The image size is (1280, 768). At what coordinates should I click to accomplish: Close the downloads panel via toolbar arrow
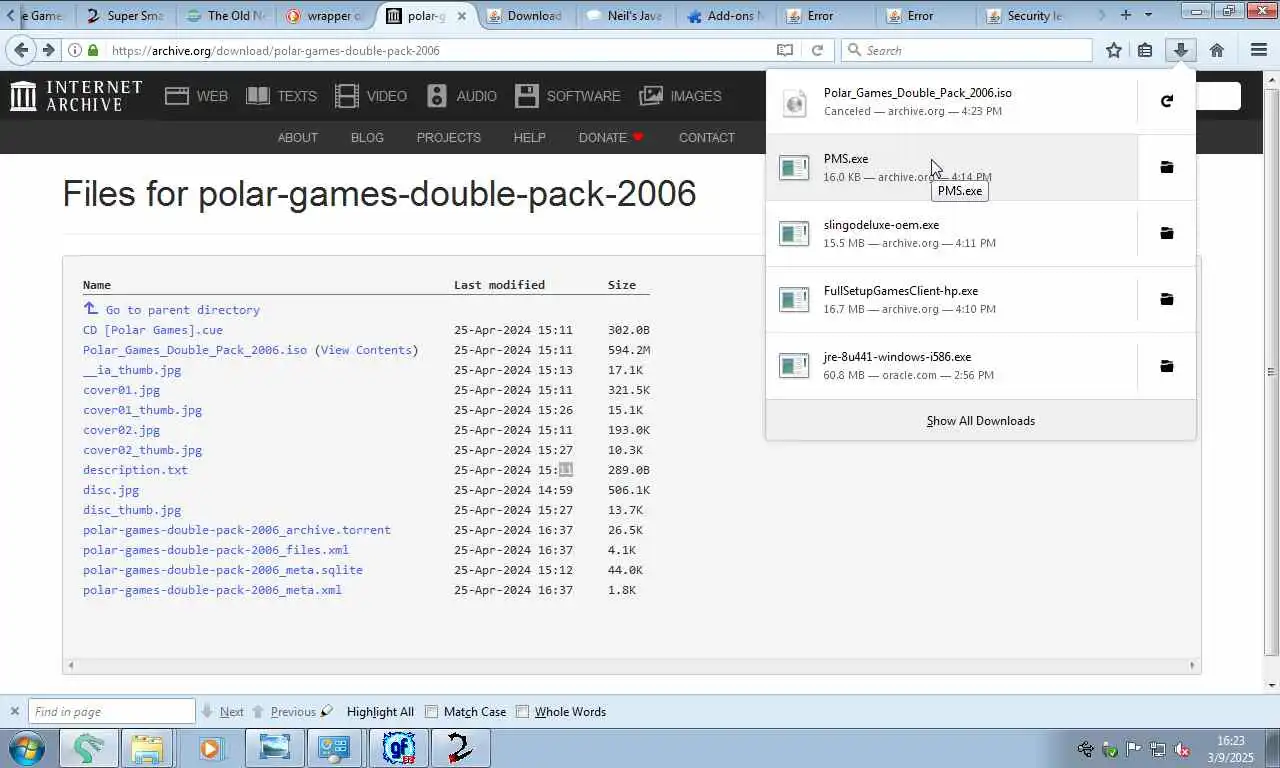[1181, 50]
